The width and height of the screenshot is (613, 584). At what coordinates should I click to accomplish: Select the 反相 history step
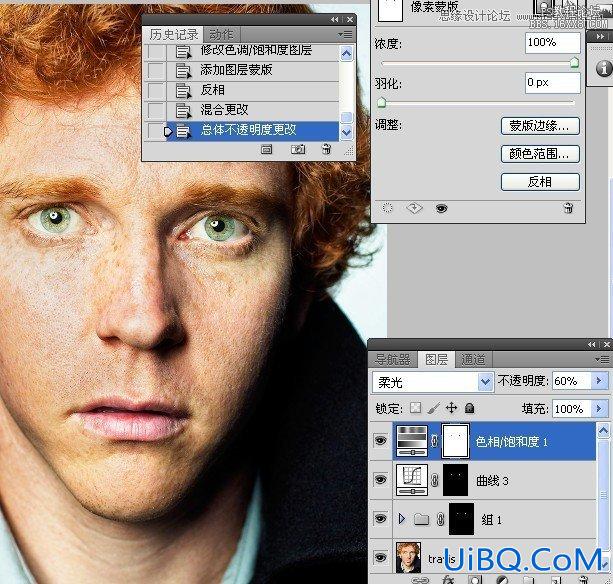pos(252,91)
